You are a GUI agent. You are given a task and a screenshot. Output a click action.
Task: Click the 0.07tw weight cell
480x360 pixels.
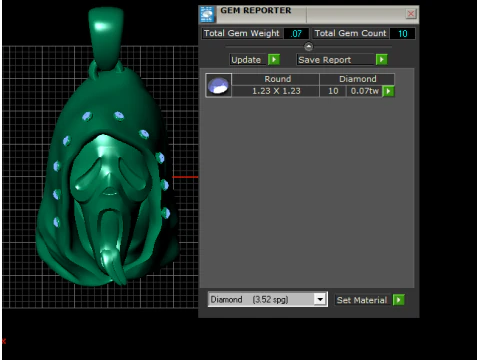pyautogui.click(x=364, y=91)
